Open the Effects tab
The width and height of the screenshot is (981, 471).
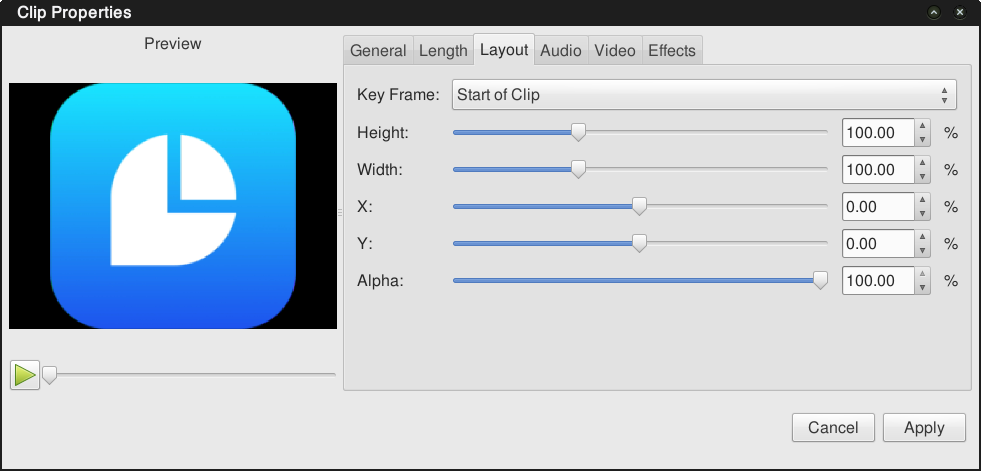point(672,51)
